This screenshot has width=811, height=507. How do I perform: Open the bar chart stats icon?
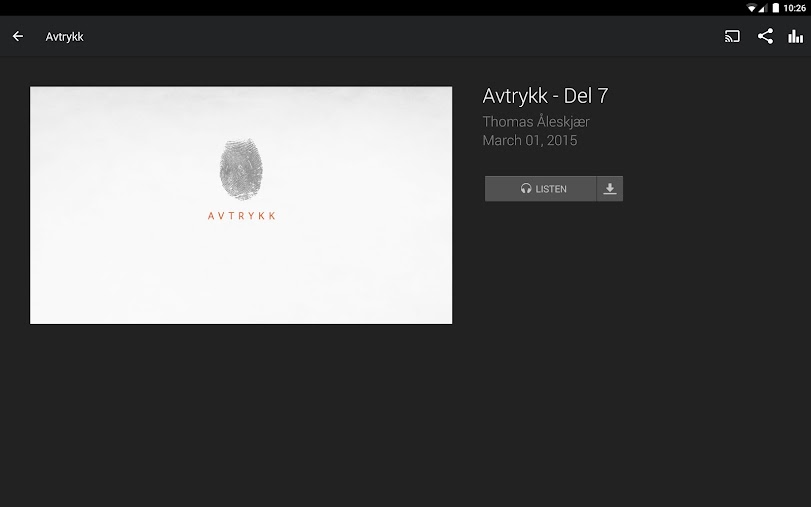click(795, 36)
